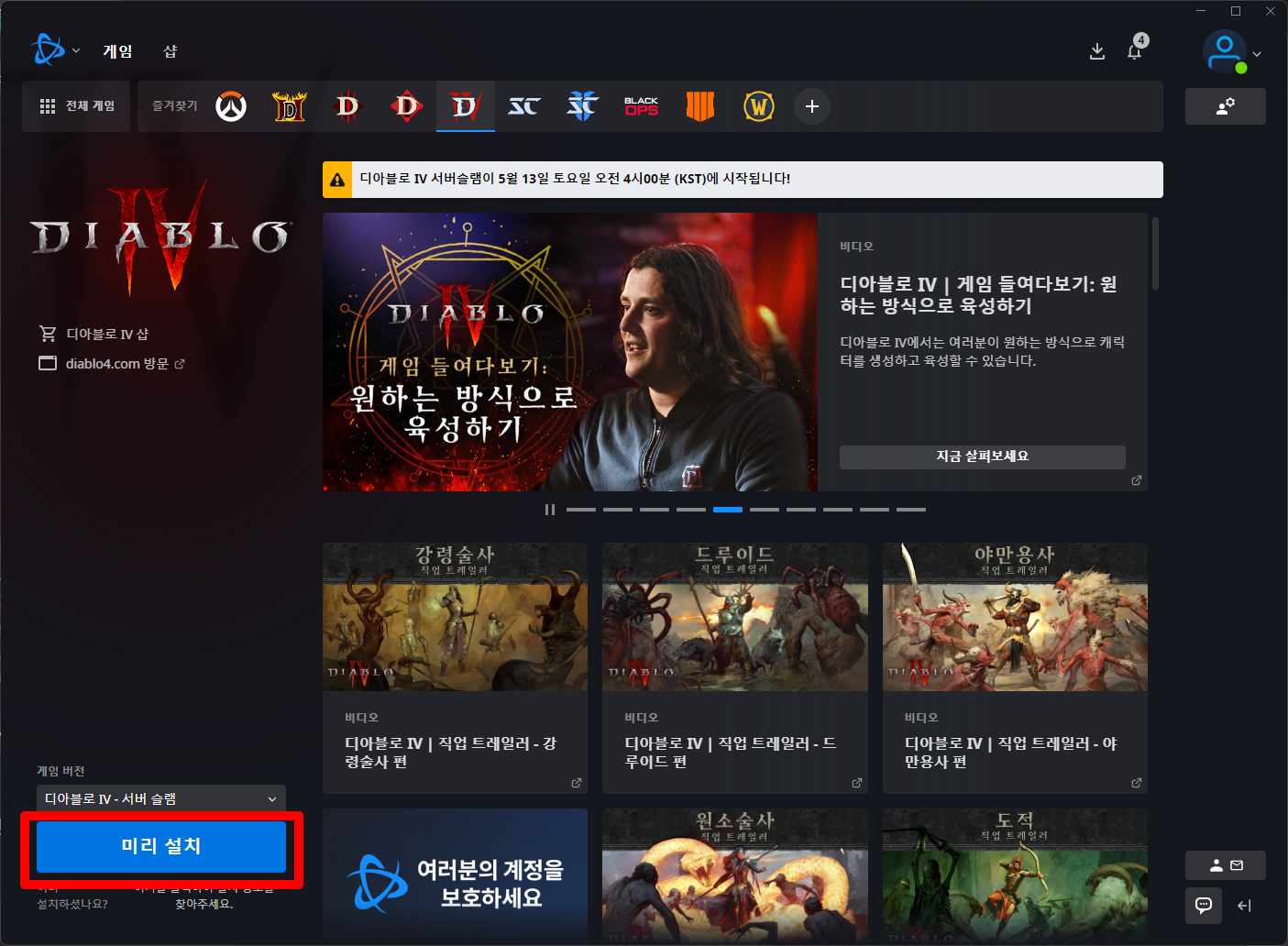
Task: Select the Black Ops game icon
Action: (642, 106)
